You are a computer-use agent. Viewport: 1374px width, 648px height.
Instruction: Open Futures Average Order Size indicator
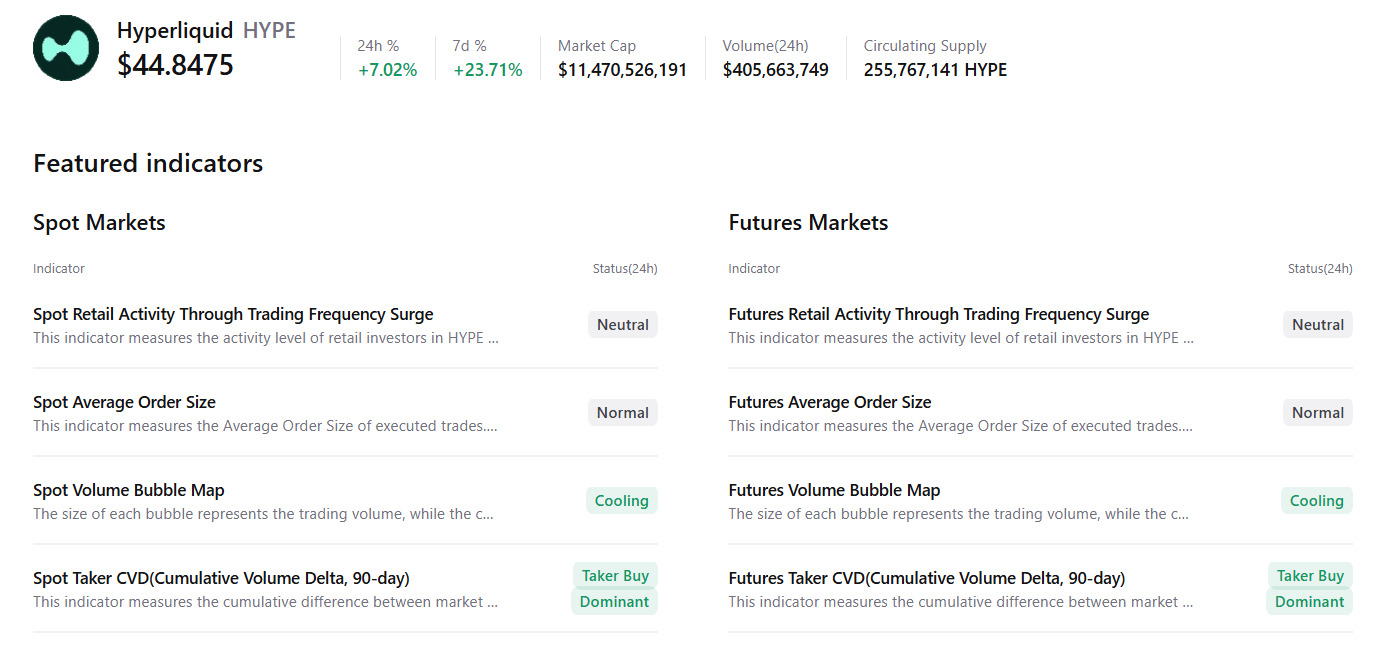click(x=829, y=402)
